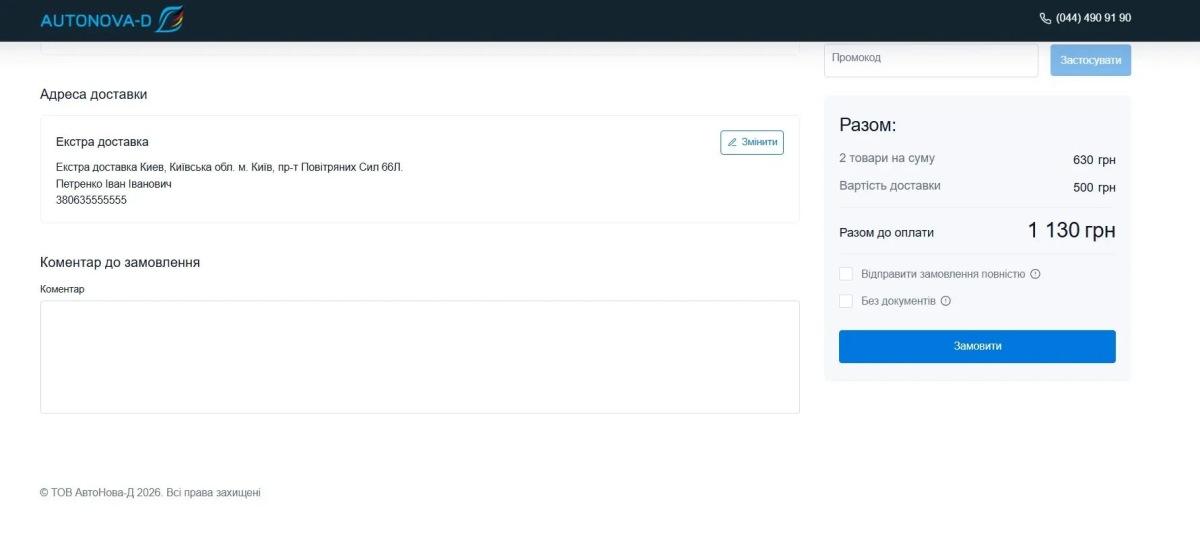This screenshot has height=544, width=1200.
Task: Click the Змінити button for delivery address
Action: (x=752, y=142)
